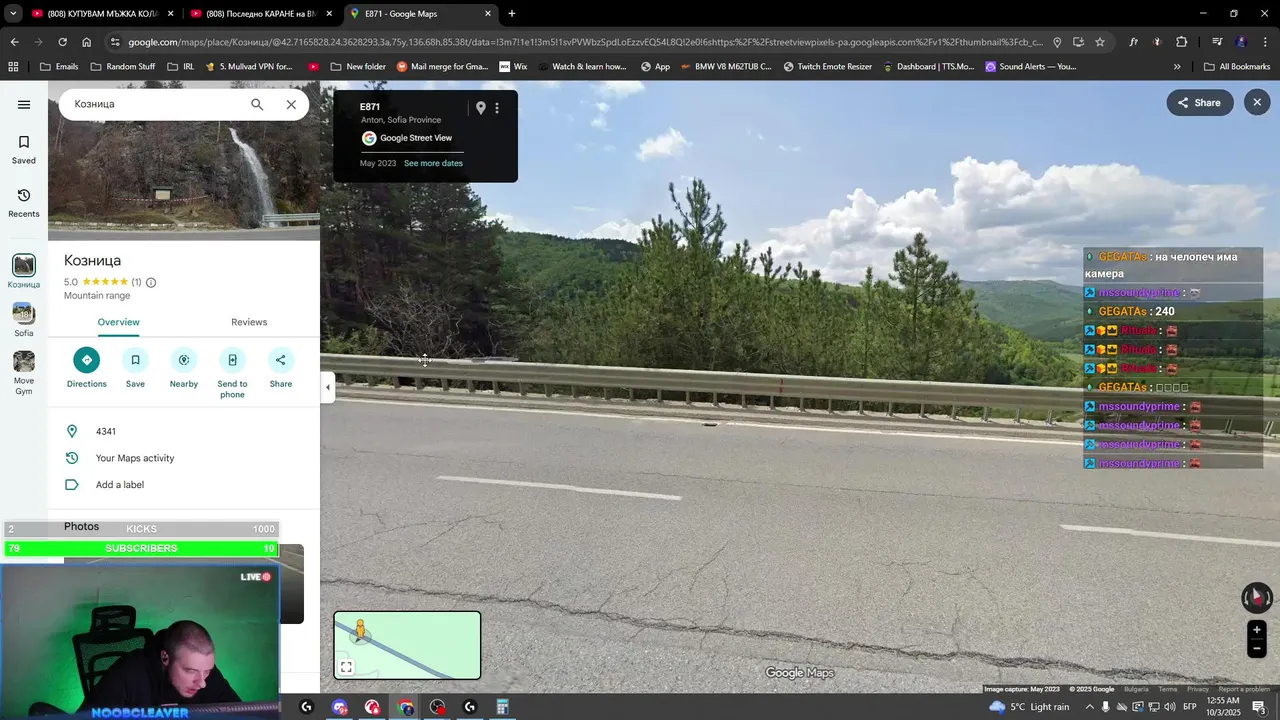Image resolution: width=1280 pixels, height=720 pixels.
Task: Bookmark this page with star
Action: (1100, 42)
